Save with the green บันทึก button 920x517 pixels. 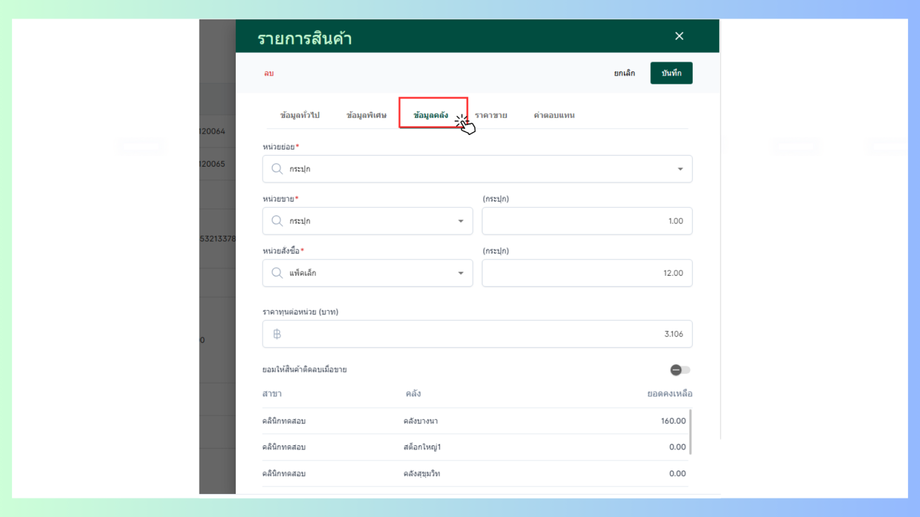tap(671, 73)
